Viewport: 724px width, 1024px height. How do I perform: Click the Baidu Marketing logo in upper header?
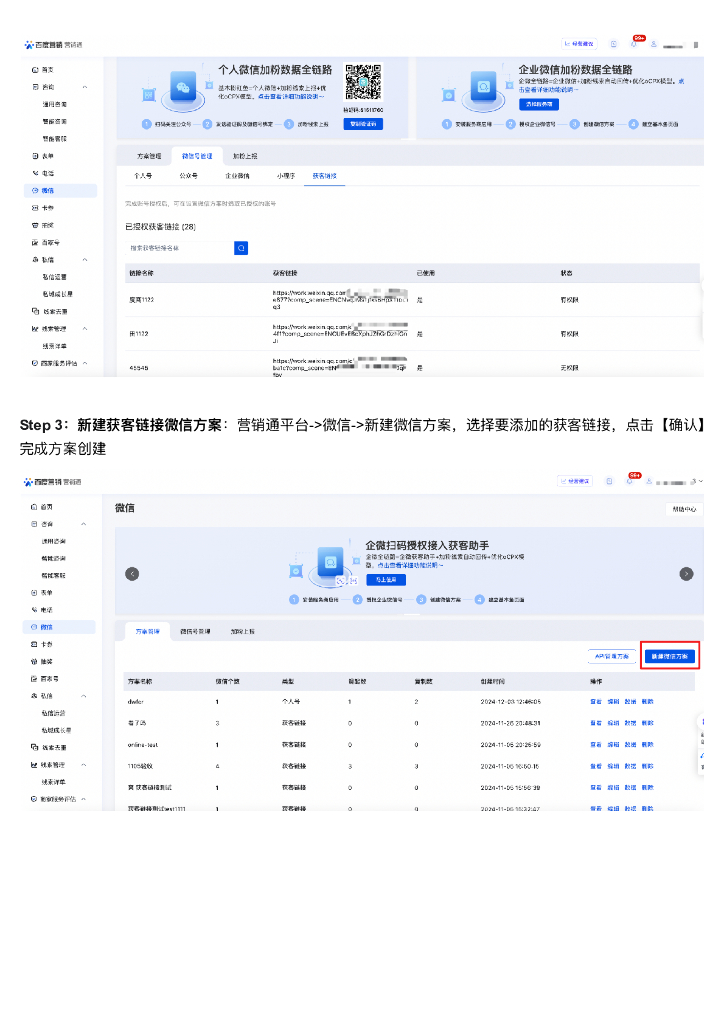52,45
